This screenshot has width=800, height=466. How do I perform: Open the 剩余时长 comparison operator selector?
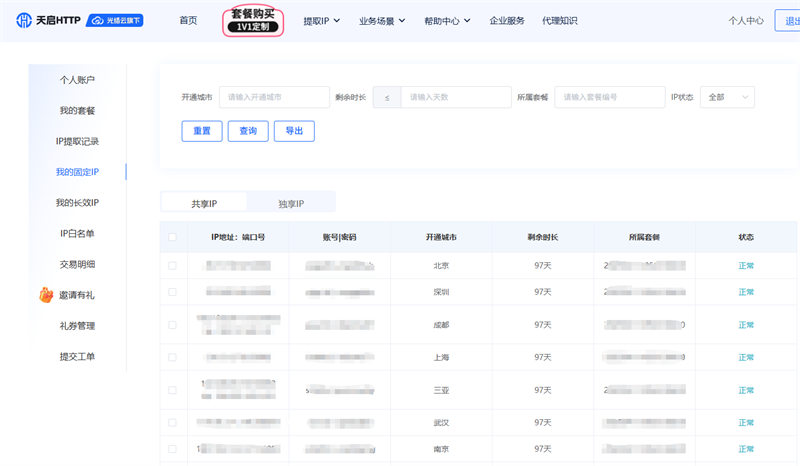pos(387,97)
